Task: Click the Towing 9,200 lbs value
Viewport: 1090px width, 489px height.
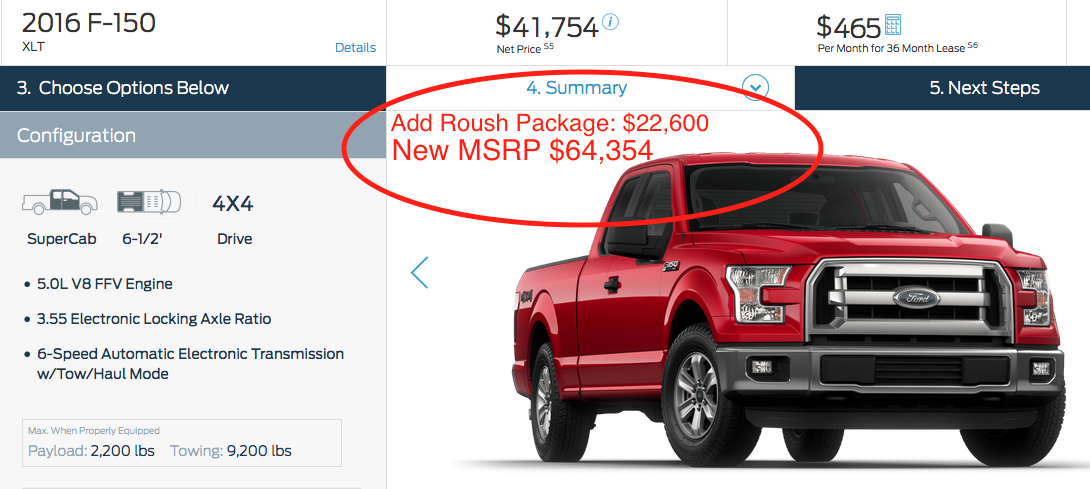Action: 231,451
